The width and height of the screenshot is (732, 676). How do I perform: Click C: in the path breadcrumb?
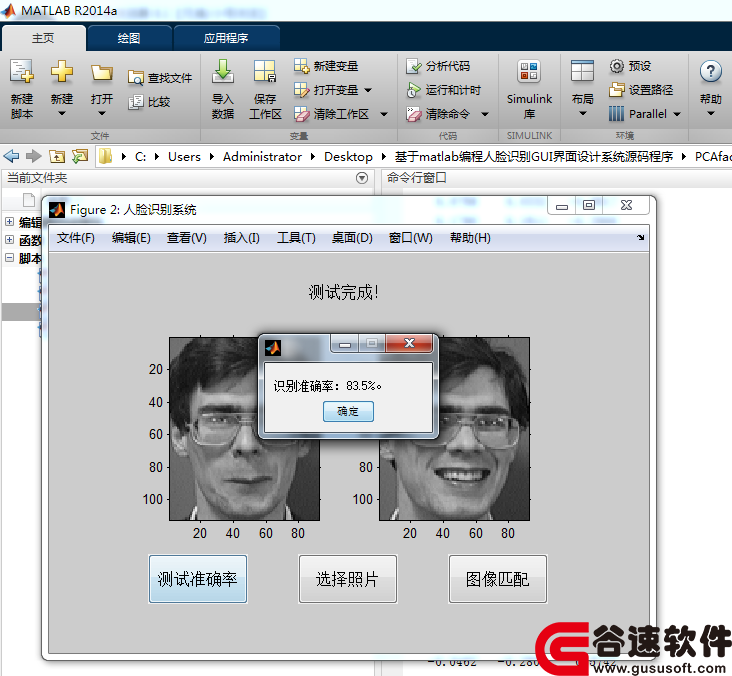(x=141, y=156)
